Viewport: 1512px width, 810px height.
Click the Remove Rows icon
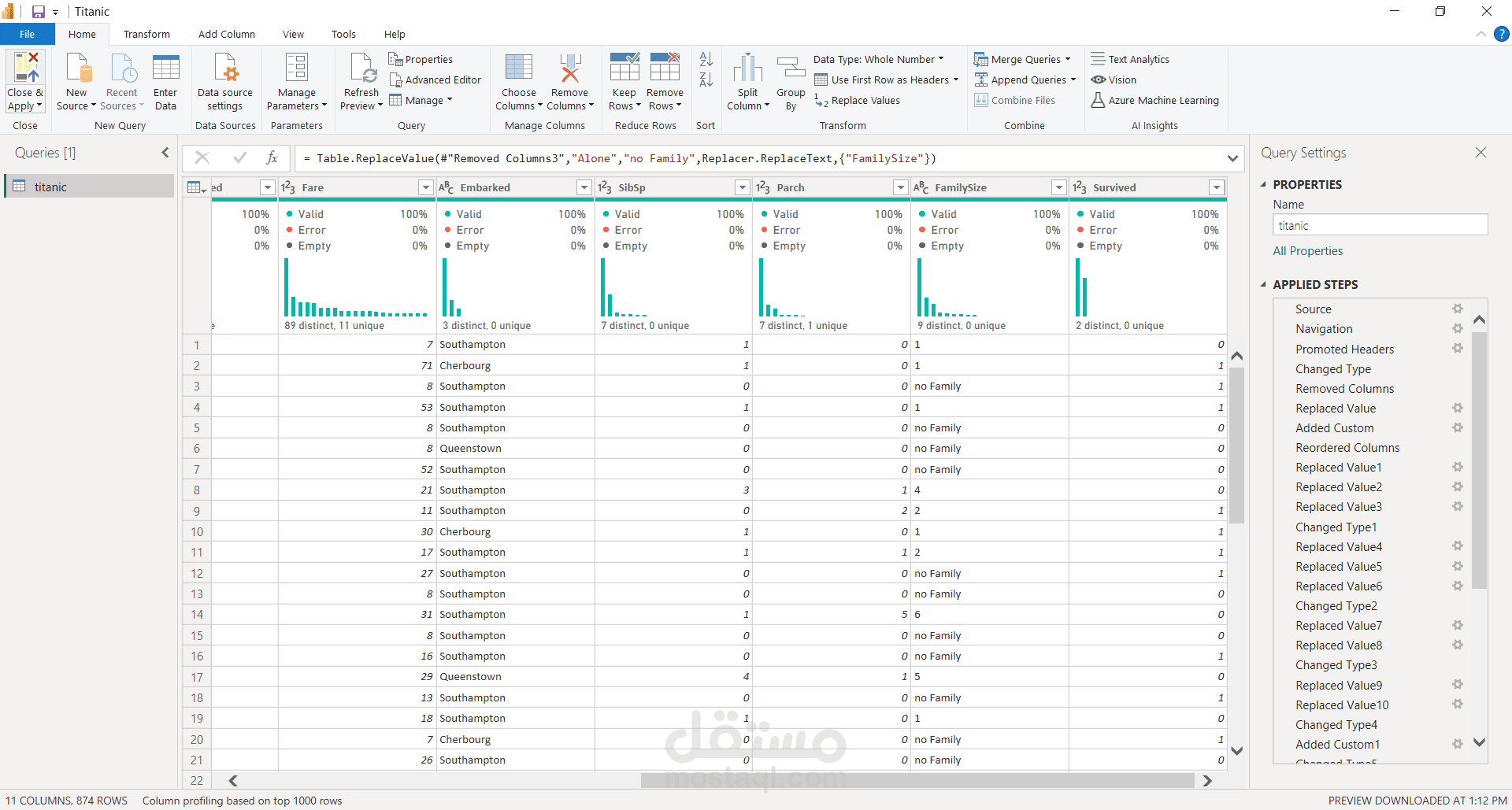(x=665, y=68)
